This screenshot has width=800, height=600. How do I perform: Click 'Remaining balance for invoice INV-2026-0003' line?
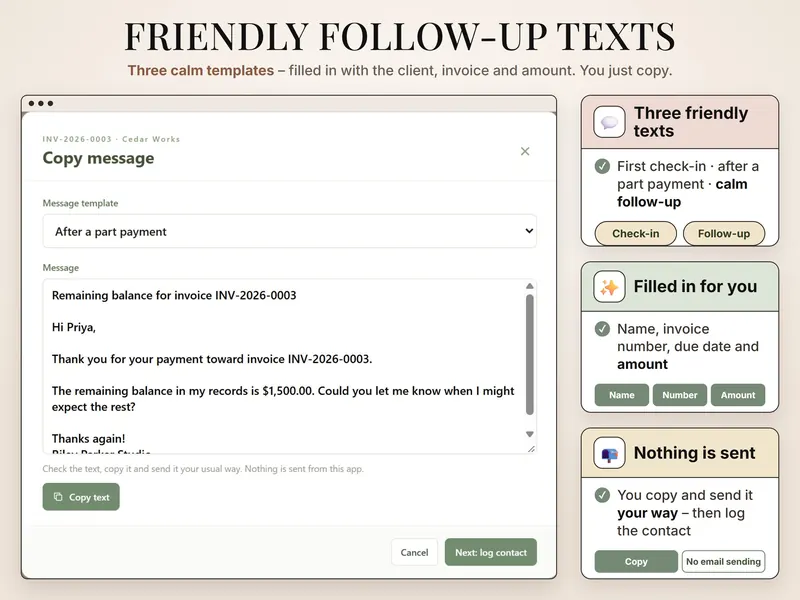click(x=174, y=295)
